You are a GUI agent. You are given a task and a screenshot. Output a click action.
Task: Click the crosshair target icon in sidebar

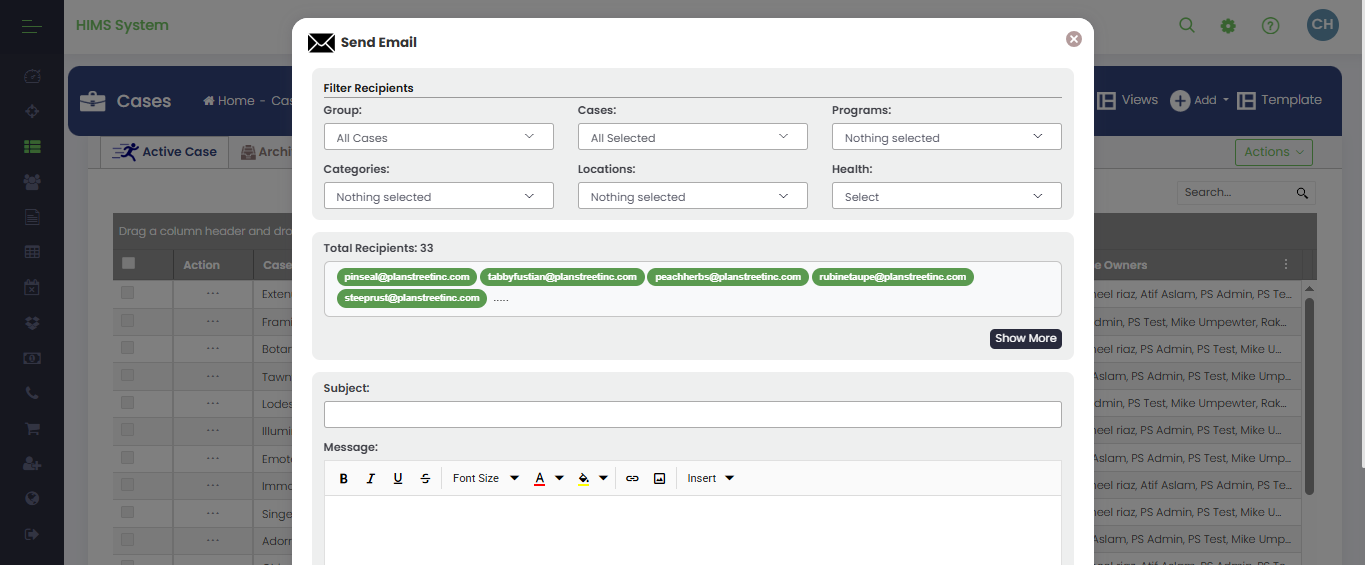32,111
